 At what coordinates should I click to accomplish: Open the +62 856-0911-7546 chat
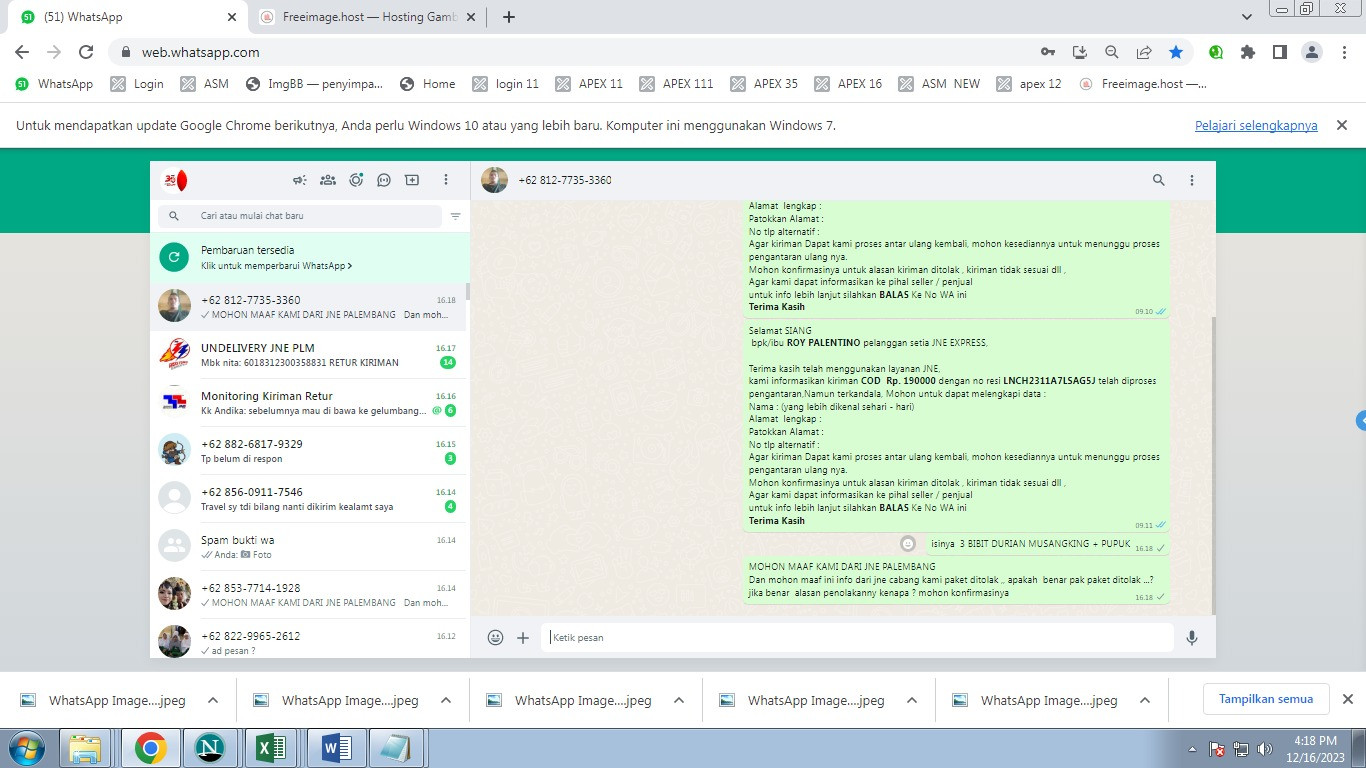click(309, 499)
